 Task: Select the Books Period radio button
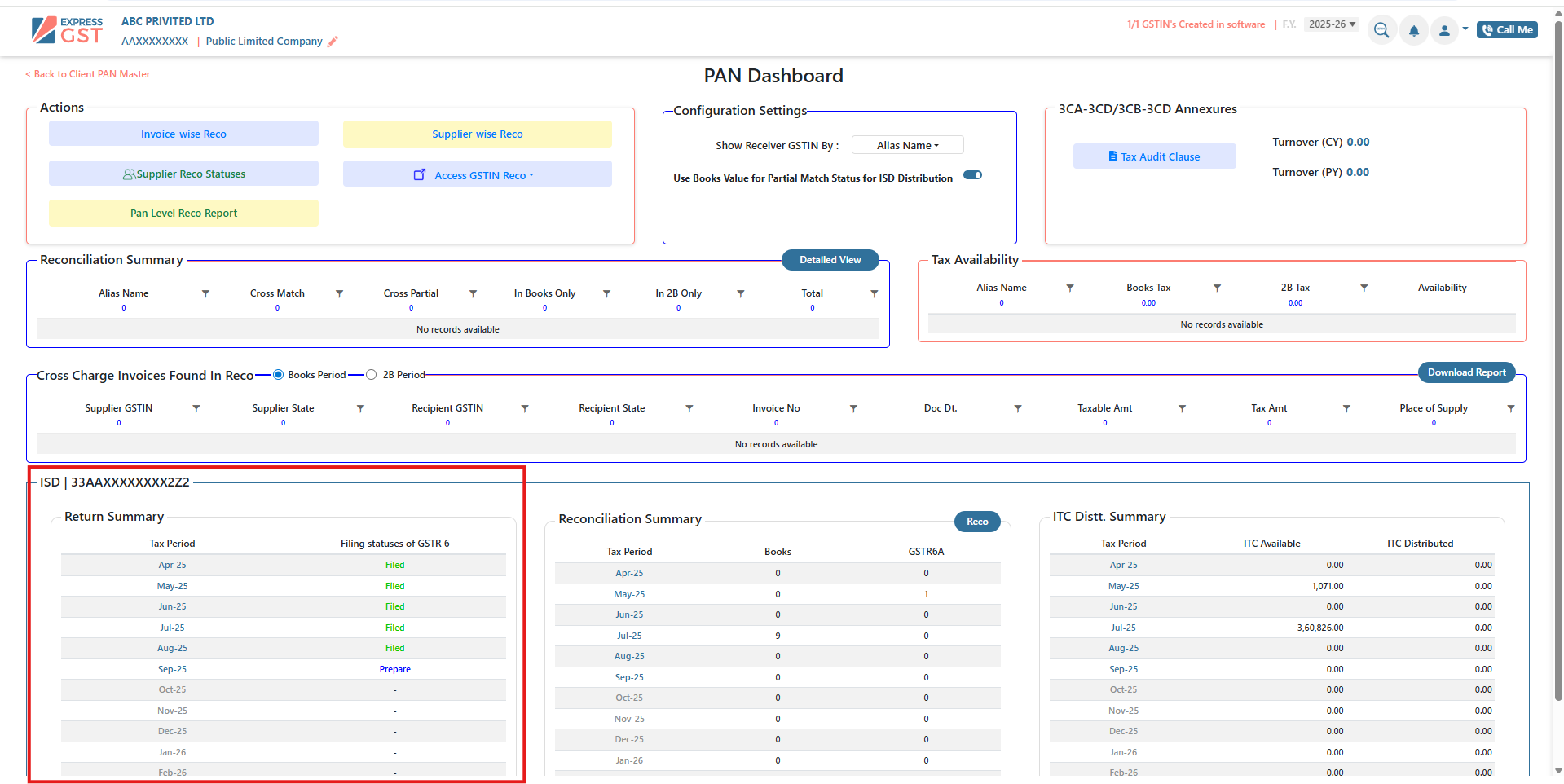point(279,375)
